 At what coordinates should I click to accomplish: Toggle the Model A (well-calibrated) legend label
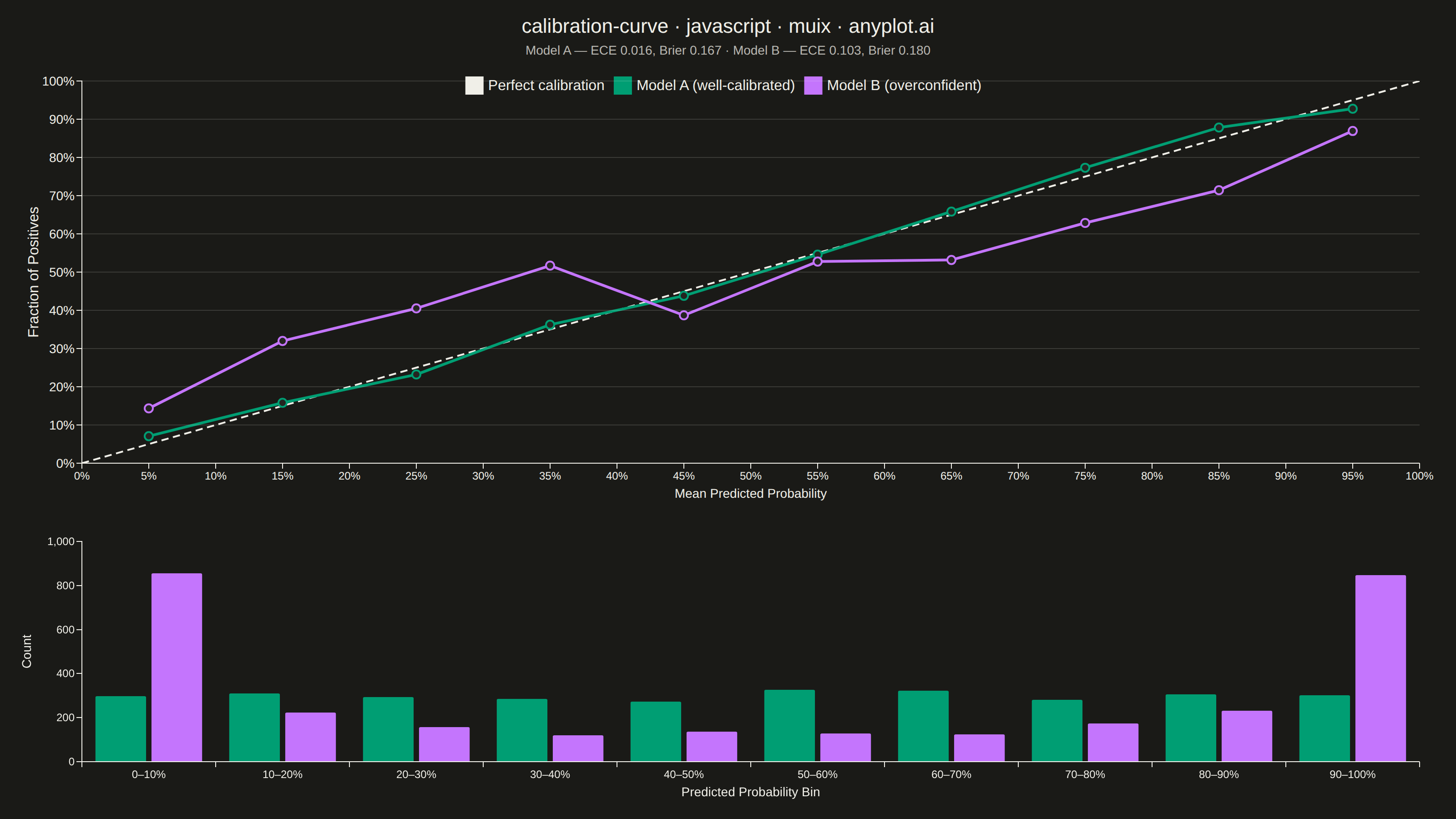716,86
